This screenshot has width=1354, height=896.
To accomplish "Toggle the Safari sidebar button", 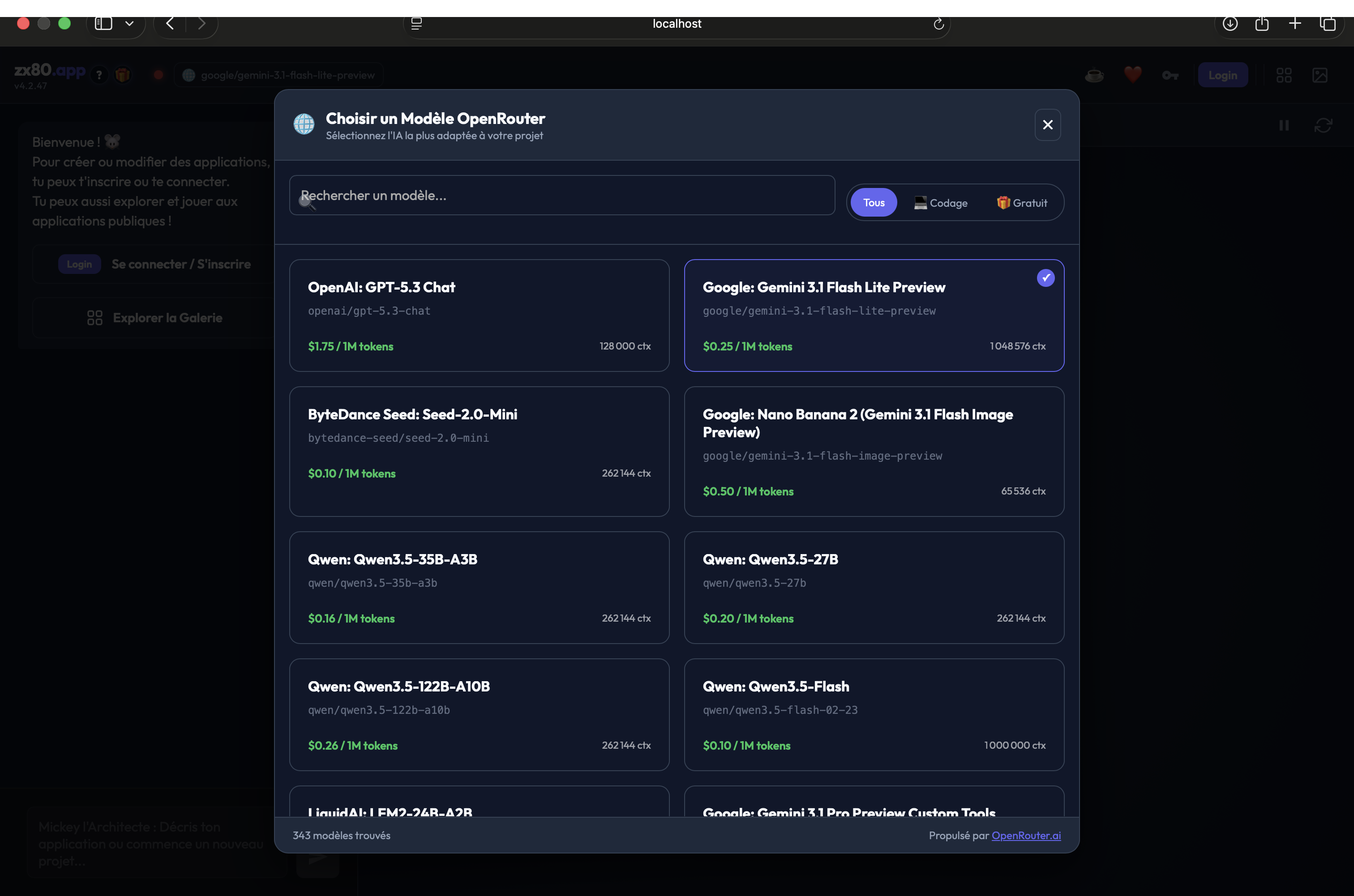I will tap(103, 23).
